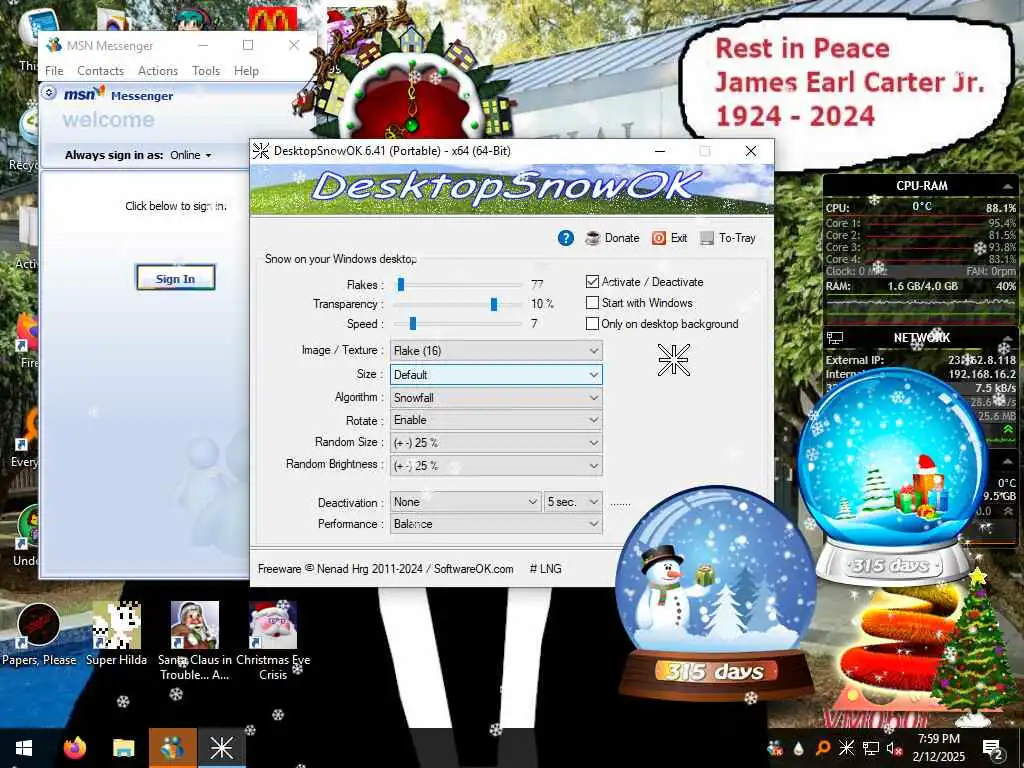Open the Size dropdown showing Default
The height and width of the screenshot is (768, 1024).
tap(496, 374)
